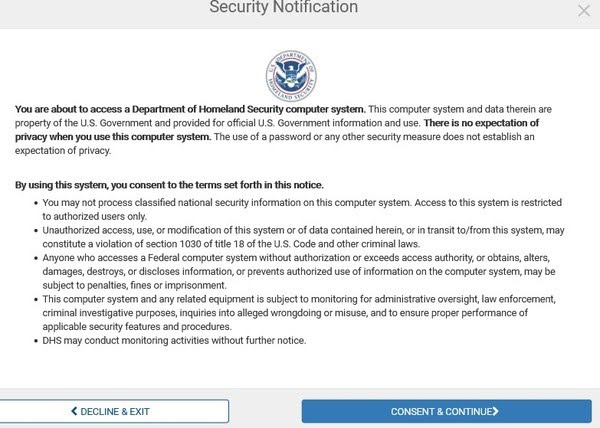Viewport: 600px width, 428px height.
Task: Click the Security Notification title text
Action: pos(283,8)
